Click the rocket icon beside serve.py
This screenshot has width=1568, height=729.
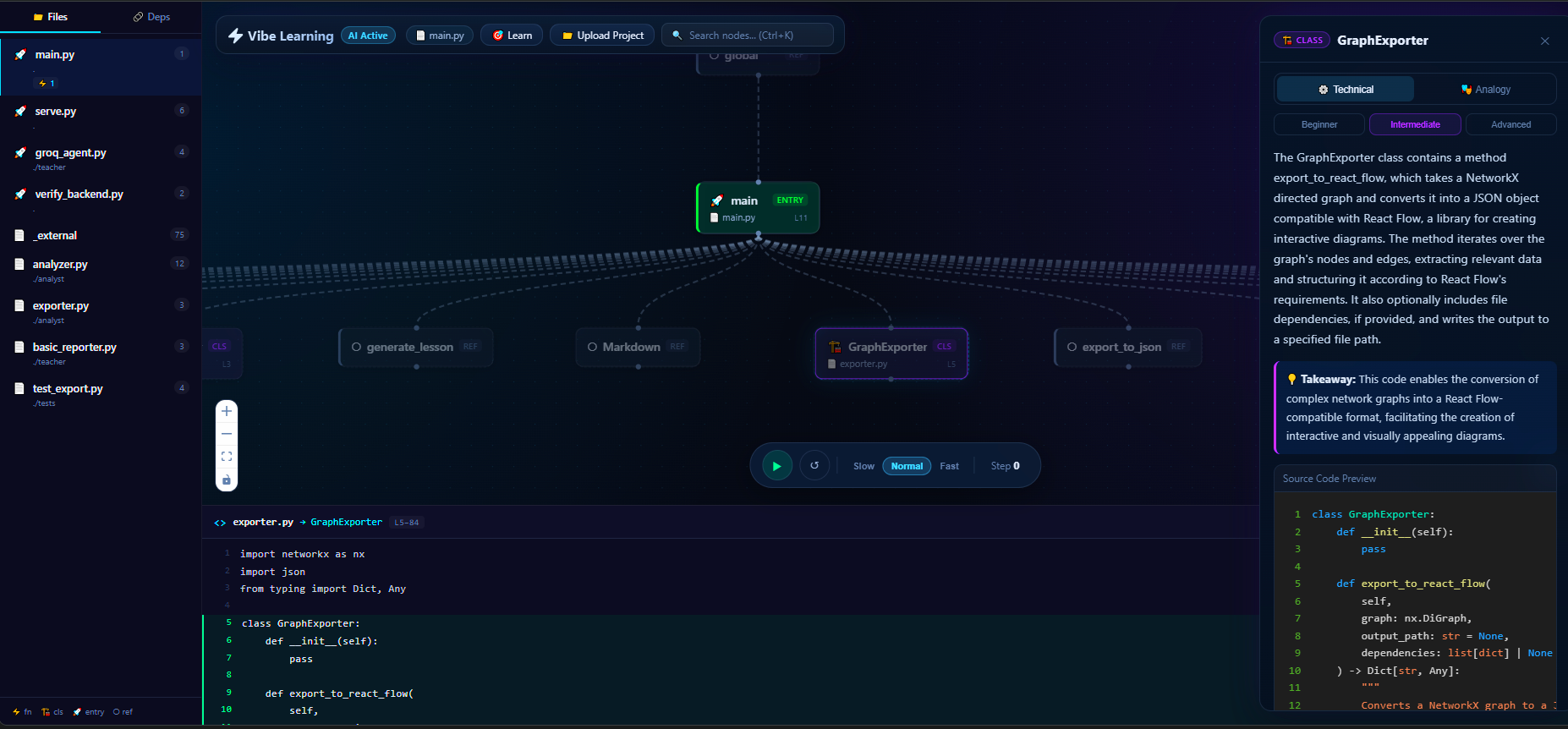click(x=20, y=111)
